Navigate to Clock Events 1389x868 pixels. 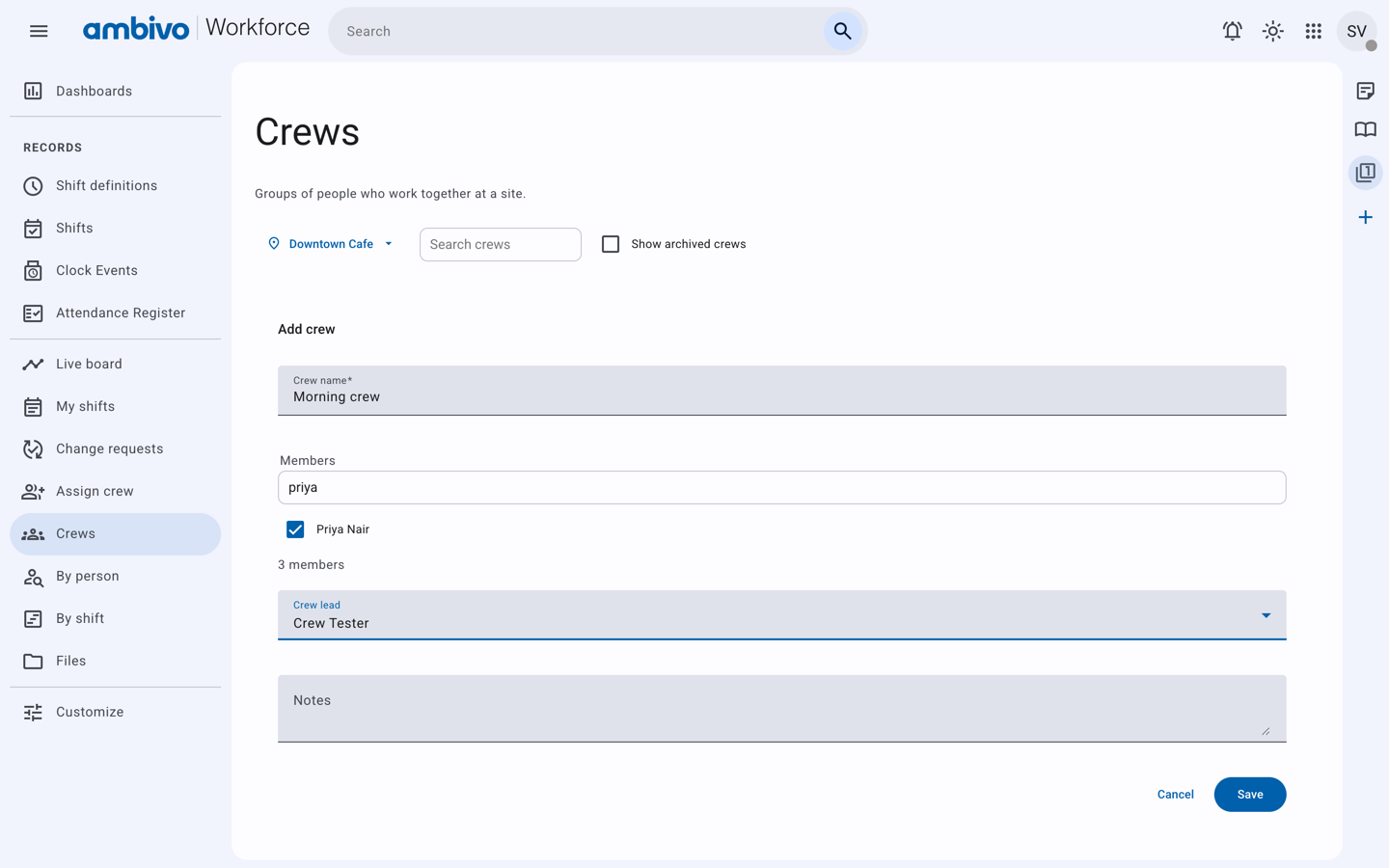(x=116, y=270)
